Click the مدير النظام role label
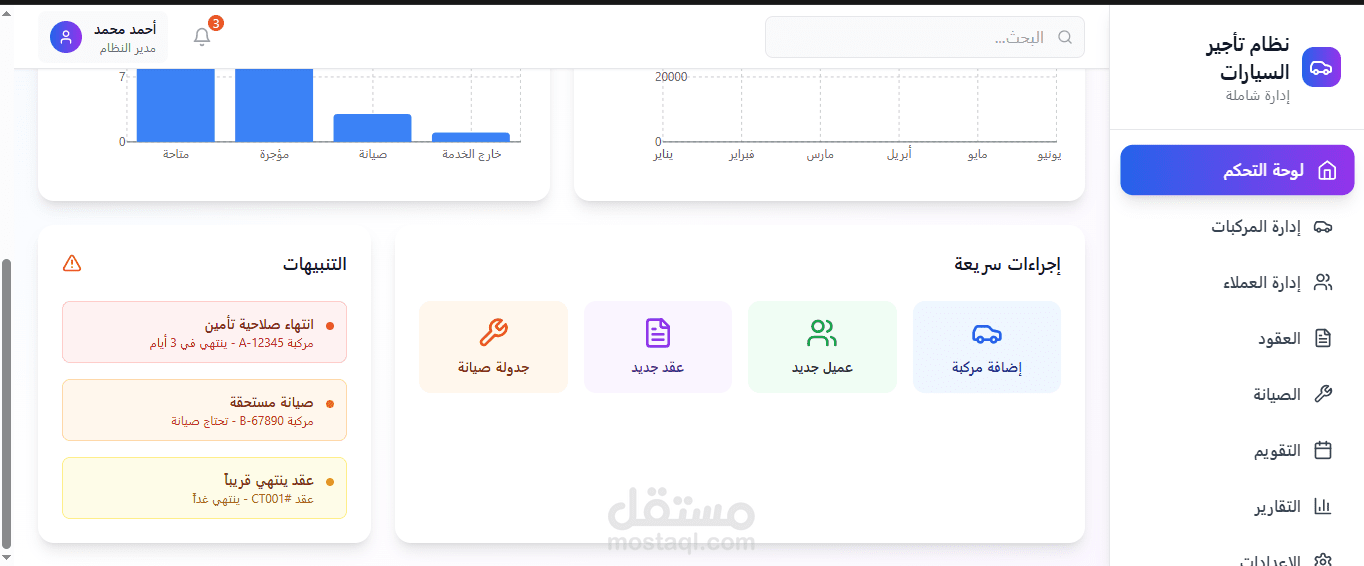The image size is (1364, 566). 127,47
